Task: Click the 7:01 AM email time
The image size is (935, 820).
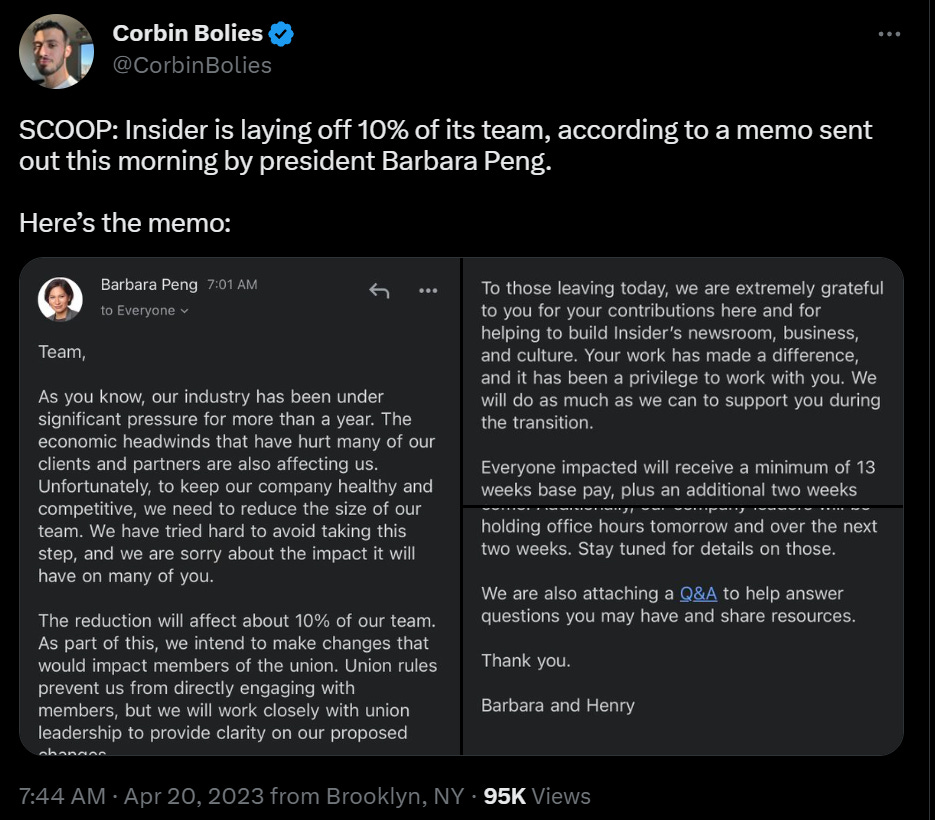Action: click(232, 285)
